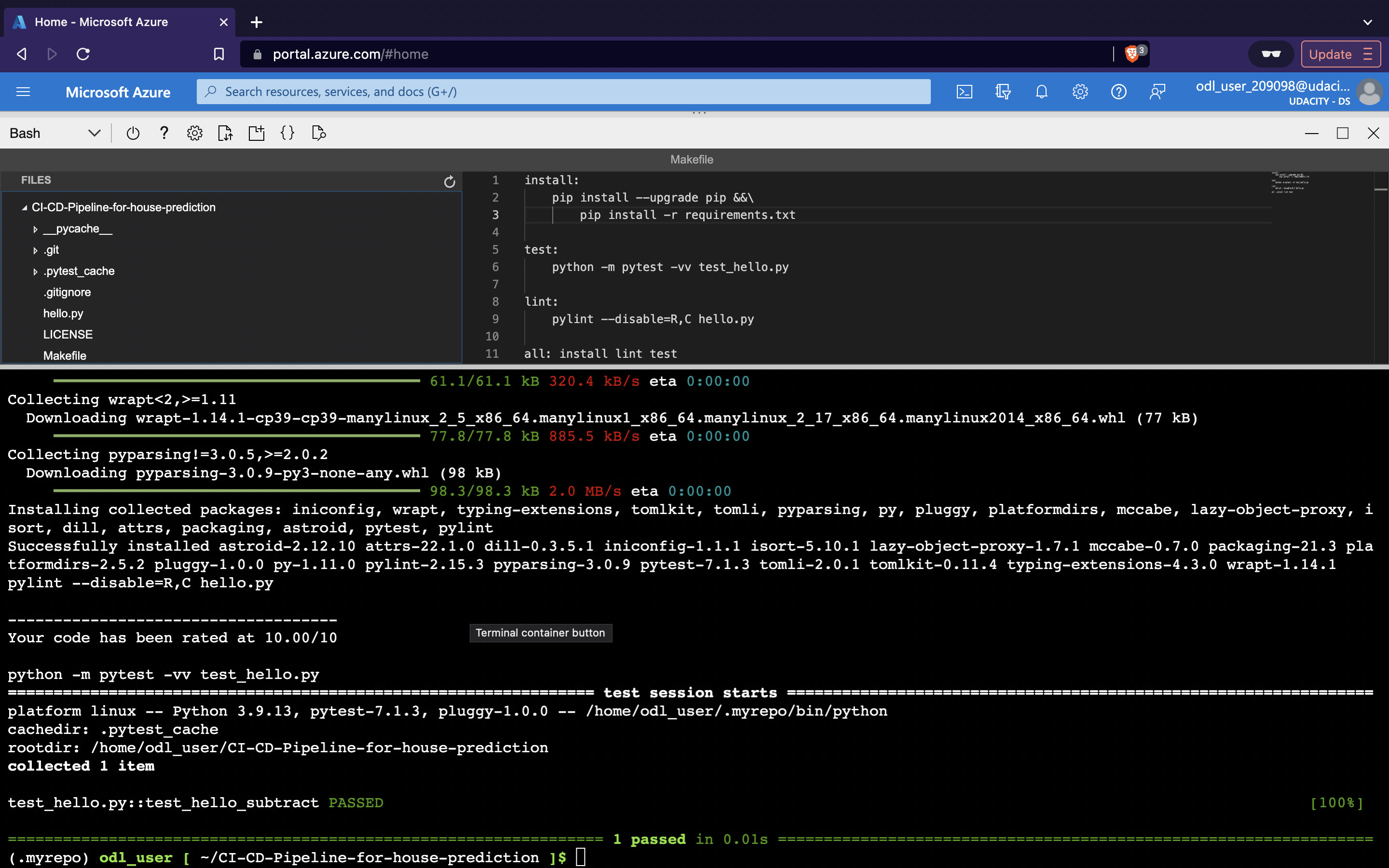Toggle the Azure portal hamburger menu
Screen dimensions: 1389x868
point(23,92)
